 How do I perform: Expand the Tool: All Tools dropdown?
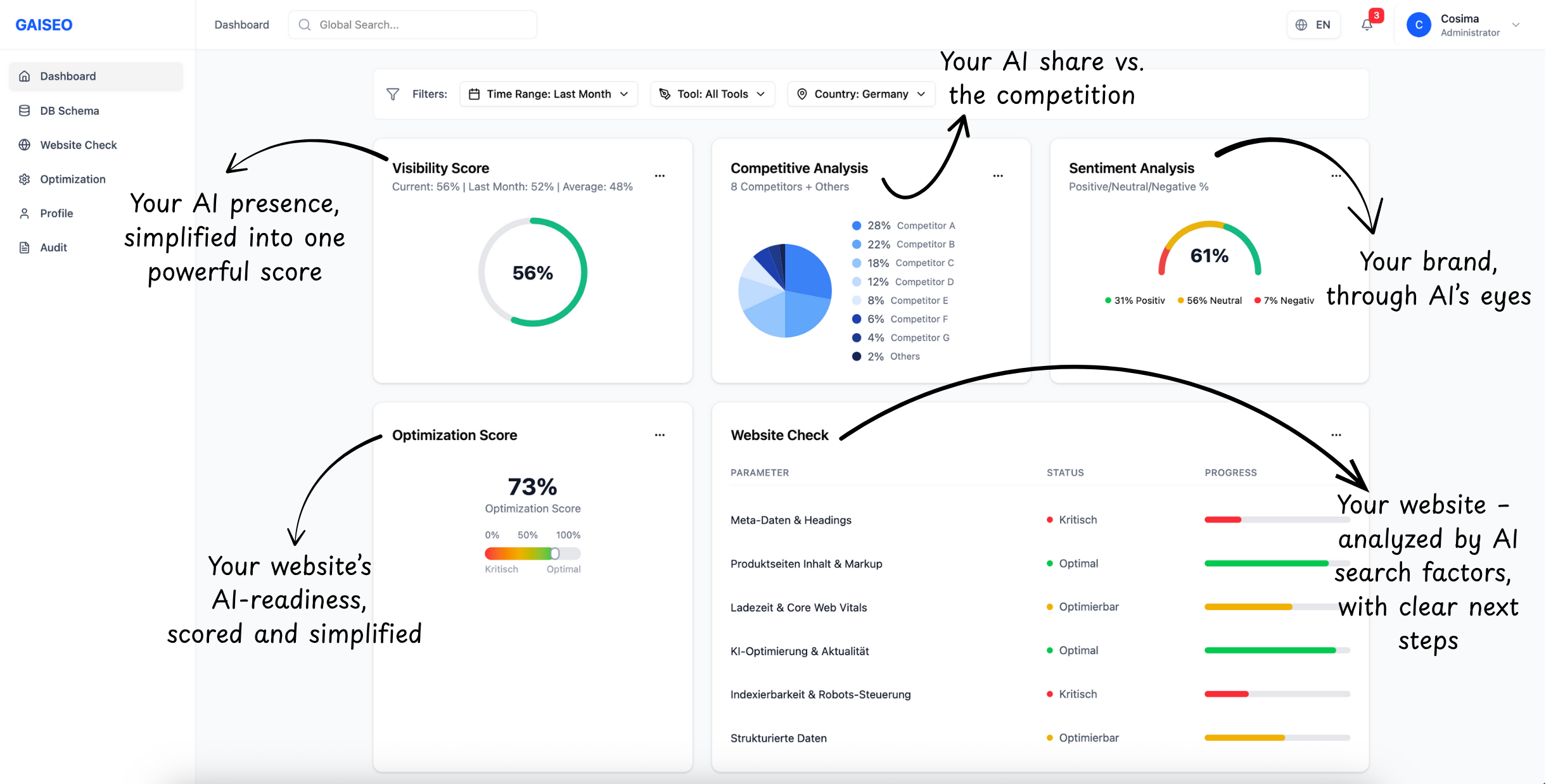[712, 94]
